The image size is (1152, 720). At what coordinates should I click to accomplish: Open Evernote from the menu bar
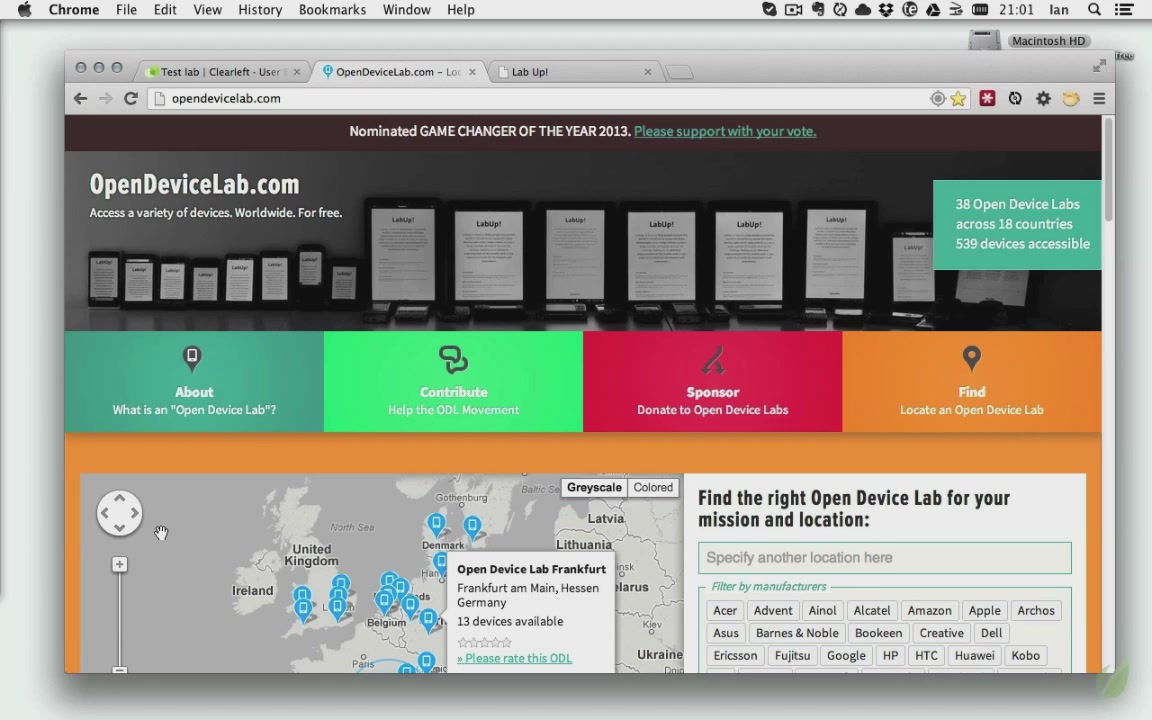[817, 10]
